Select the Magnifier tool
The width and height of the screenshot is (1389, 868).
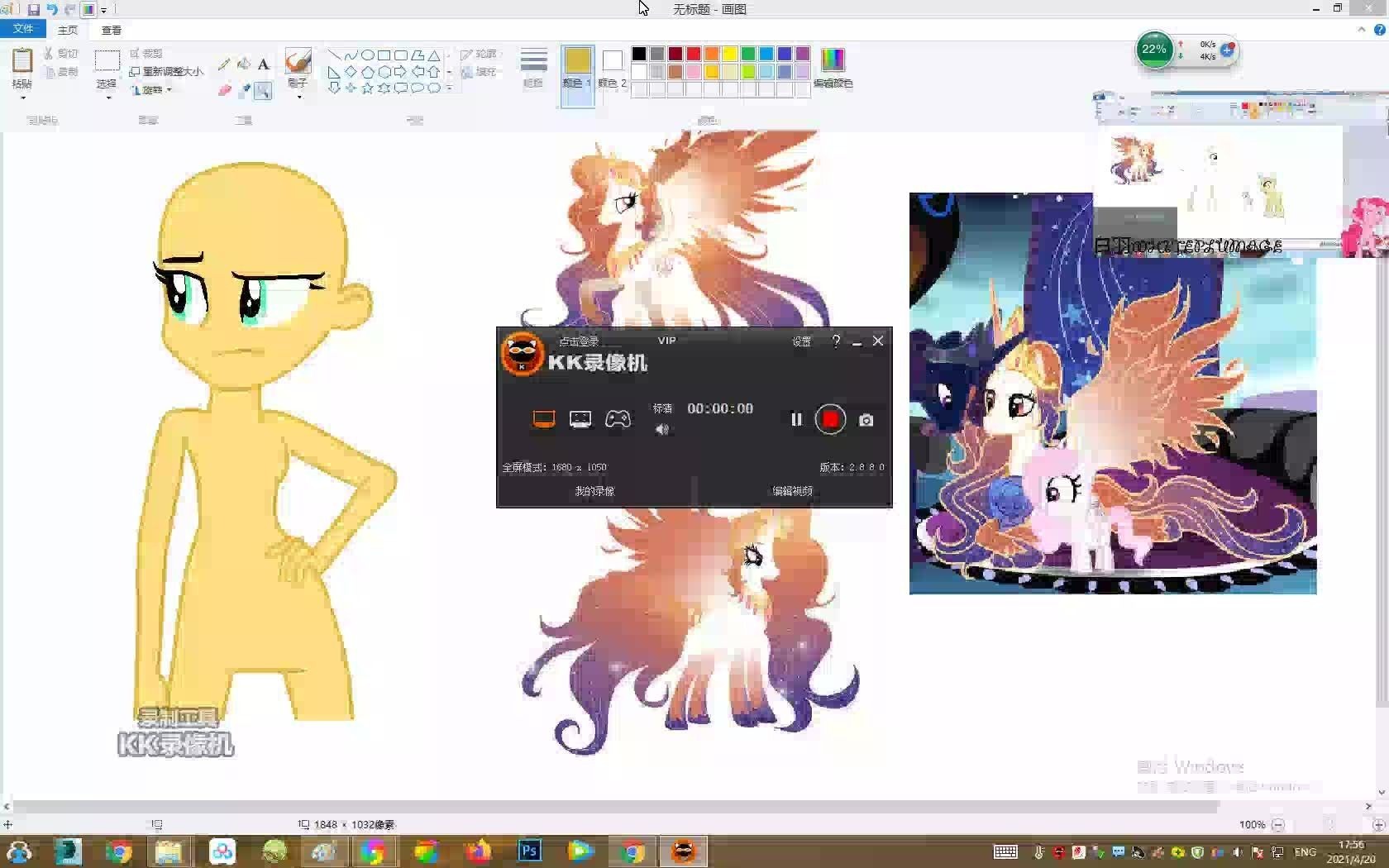point(263,90)
